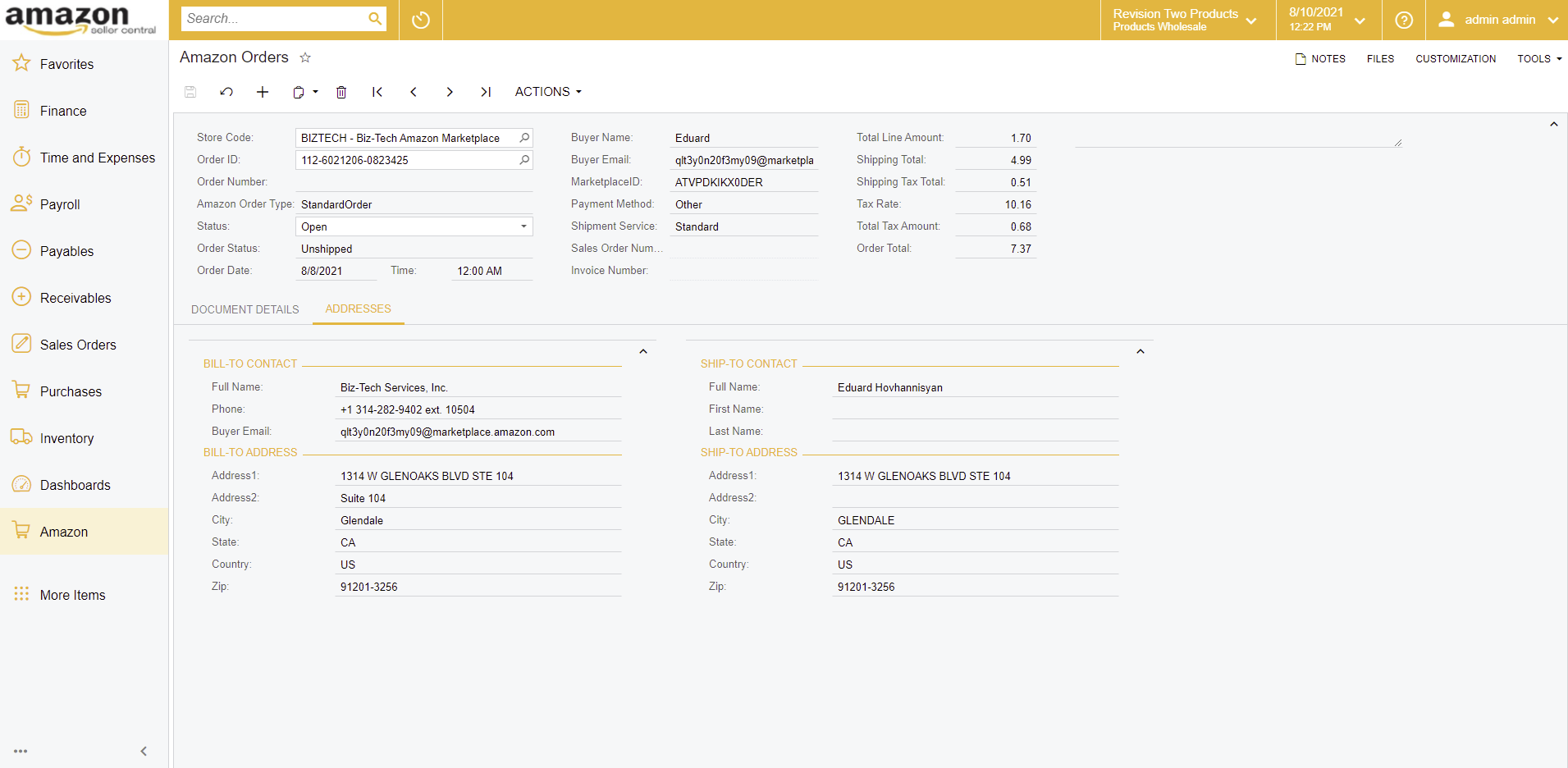Open Inventory workspace in sidebar
The width and height of the screenshot is (1568, 768).
(x=84, y=438)
